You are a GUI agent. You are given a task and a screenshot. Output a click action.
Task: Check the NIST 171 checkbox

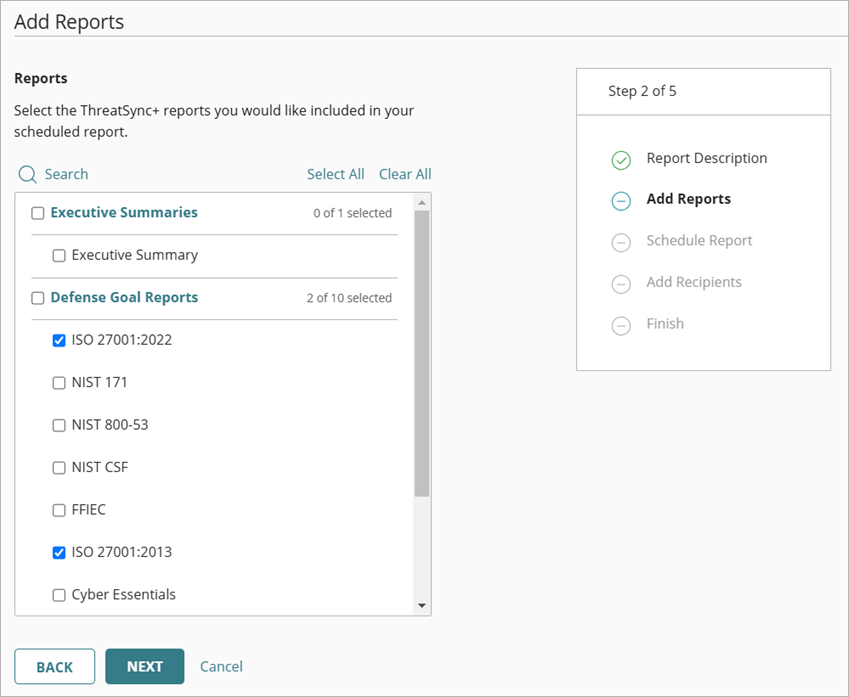pyautogui.click(x=59, y=382)
